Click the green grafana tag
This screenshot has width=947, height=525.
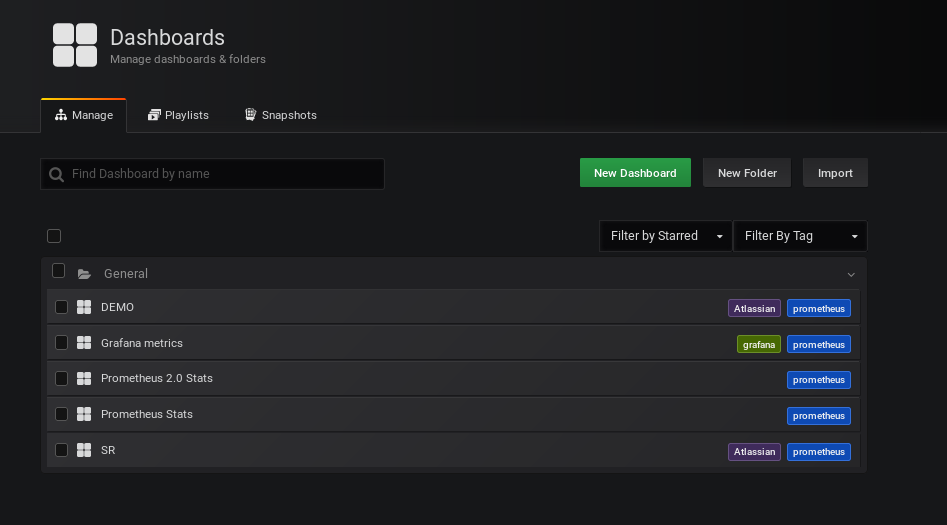click(x=759, y=344)
